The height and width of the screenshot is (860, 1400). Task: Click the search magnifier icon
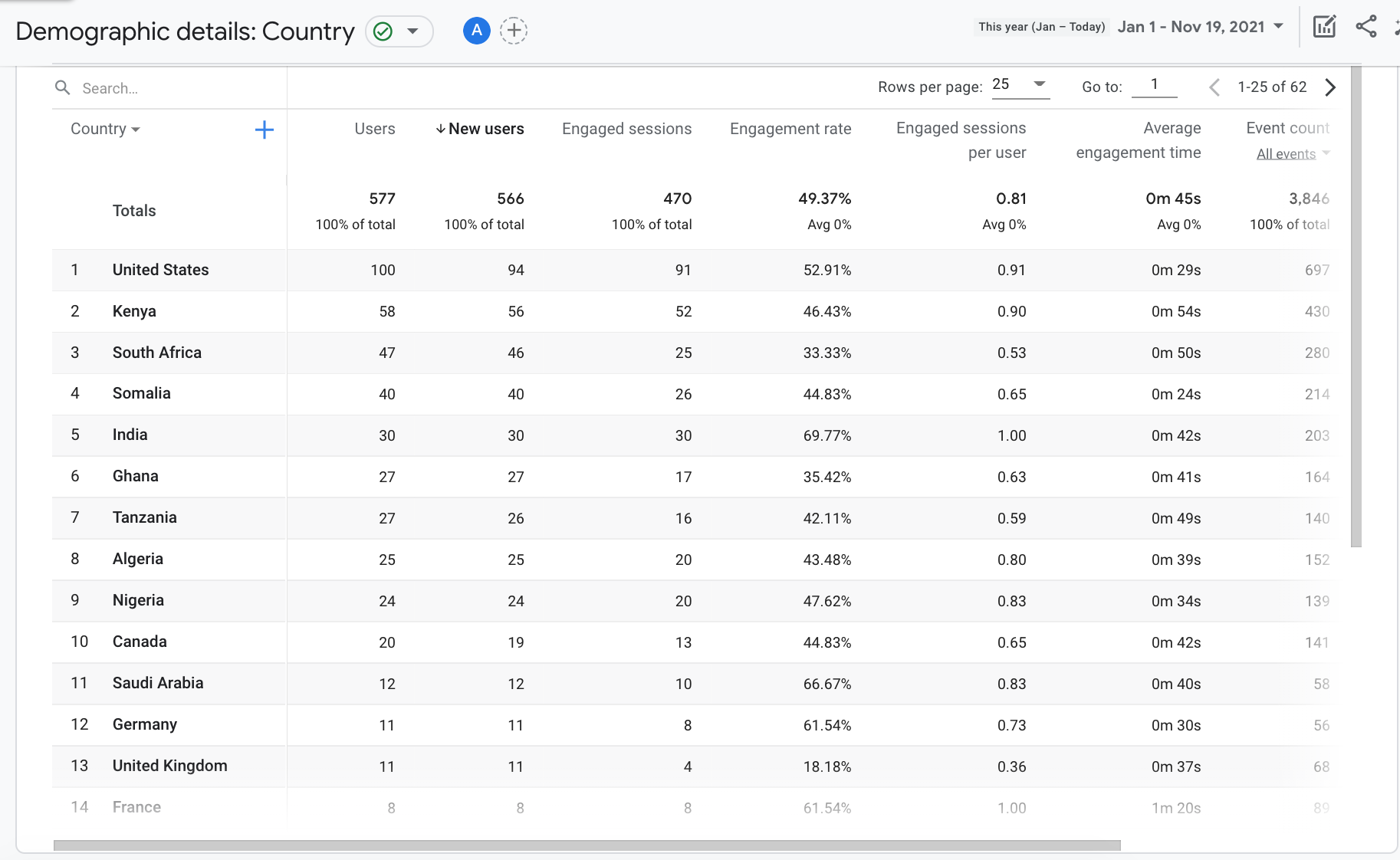[x=63, y=88]
